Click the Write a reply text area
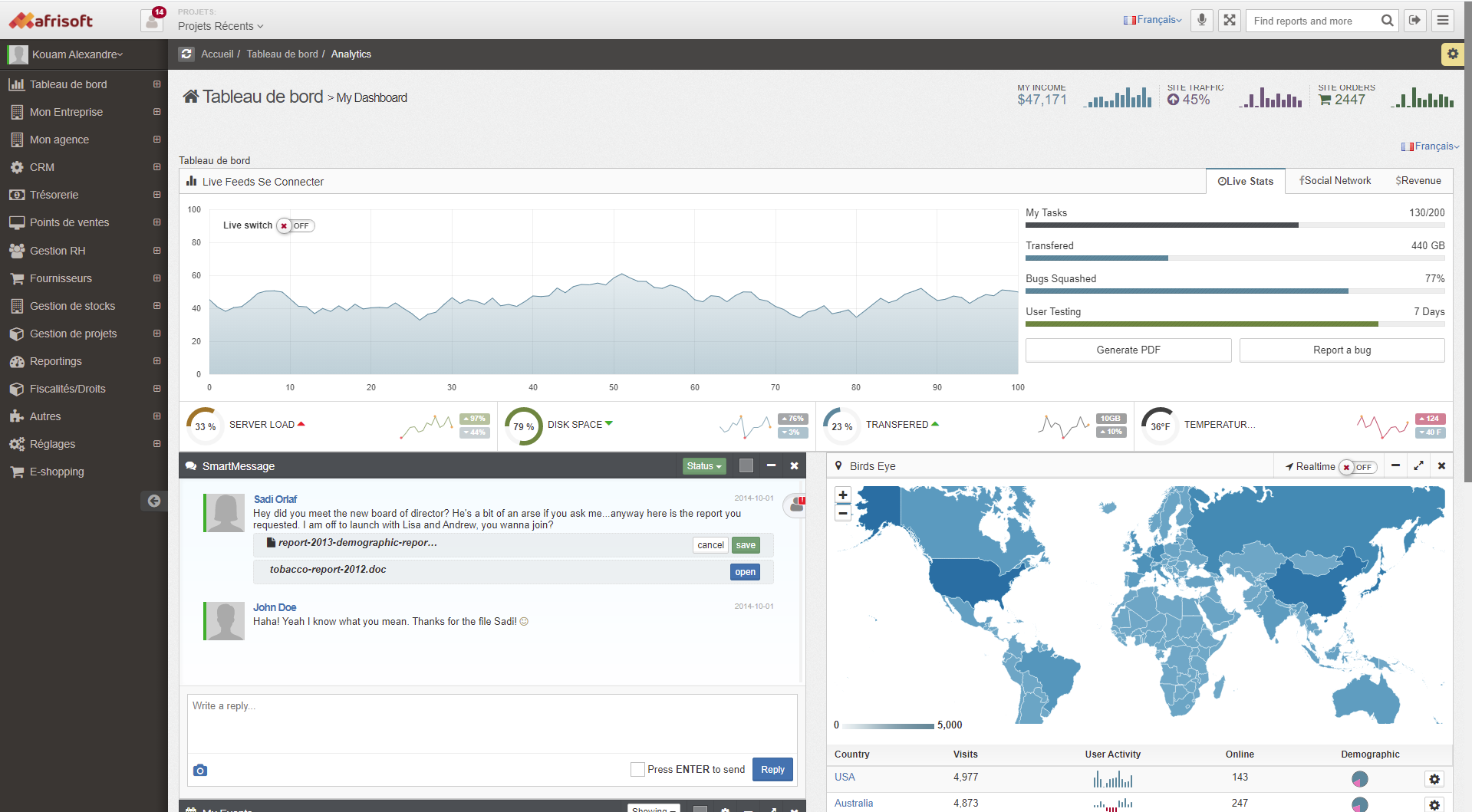 pyautogui.click(x=492, y=723)
